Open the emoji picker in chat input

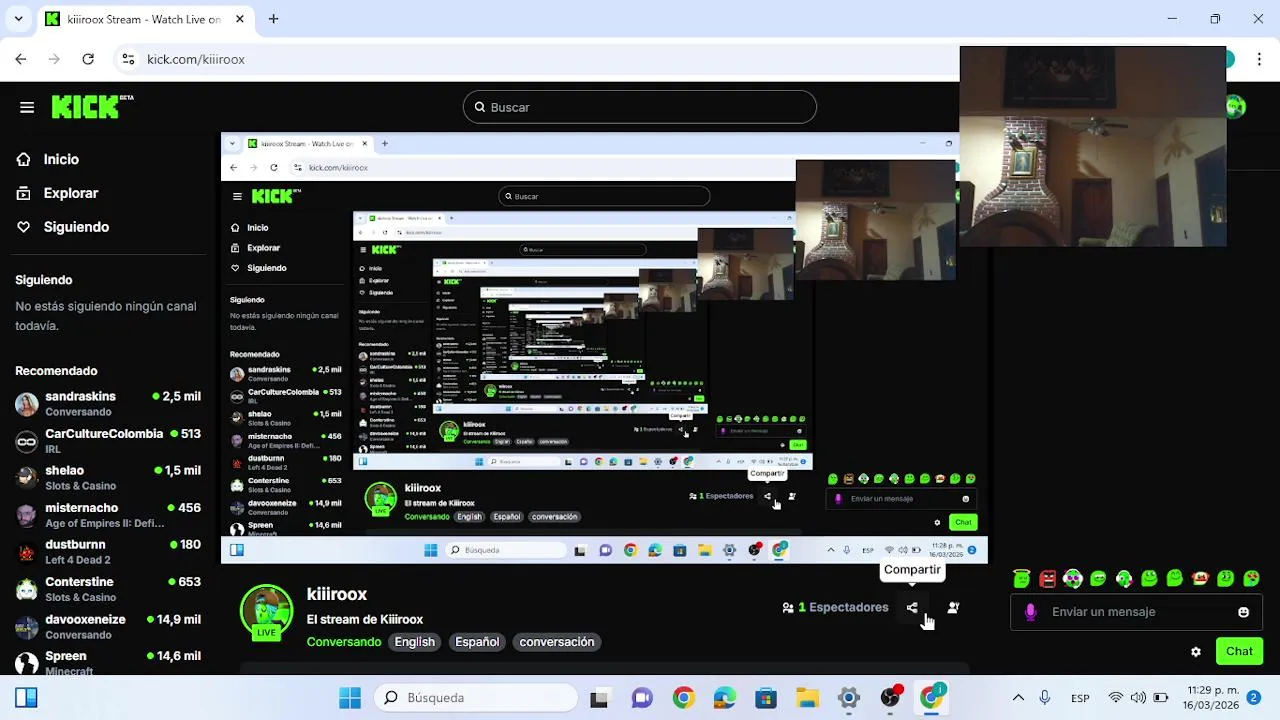1243,612
